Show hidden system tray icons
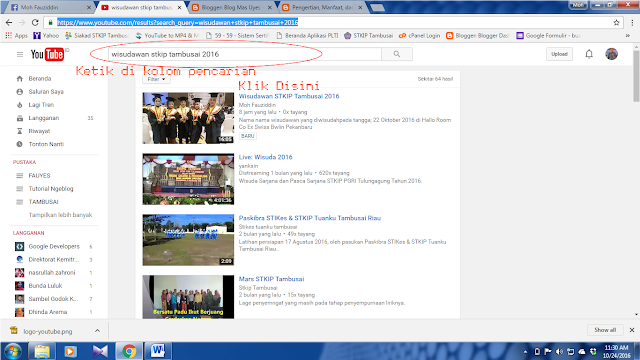 tap(525, 351)
